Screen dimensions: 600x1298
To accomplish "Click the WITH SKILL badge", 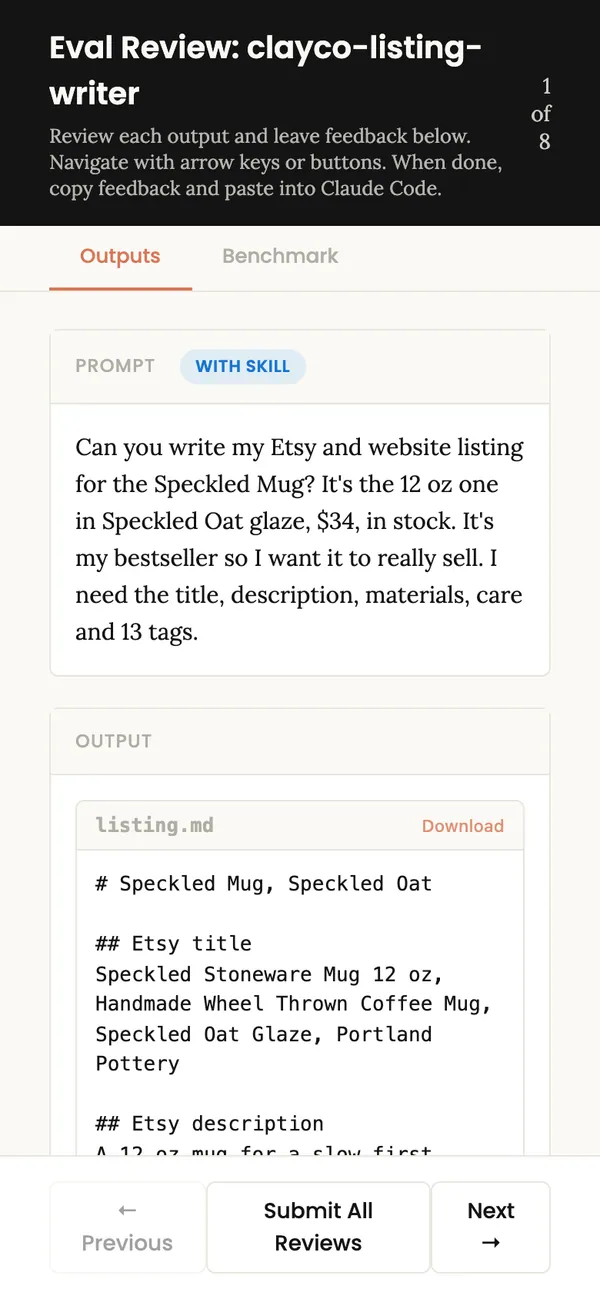I will coord(243,366).
